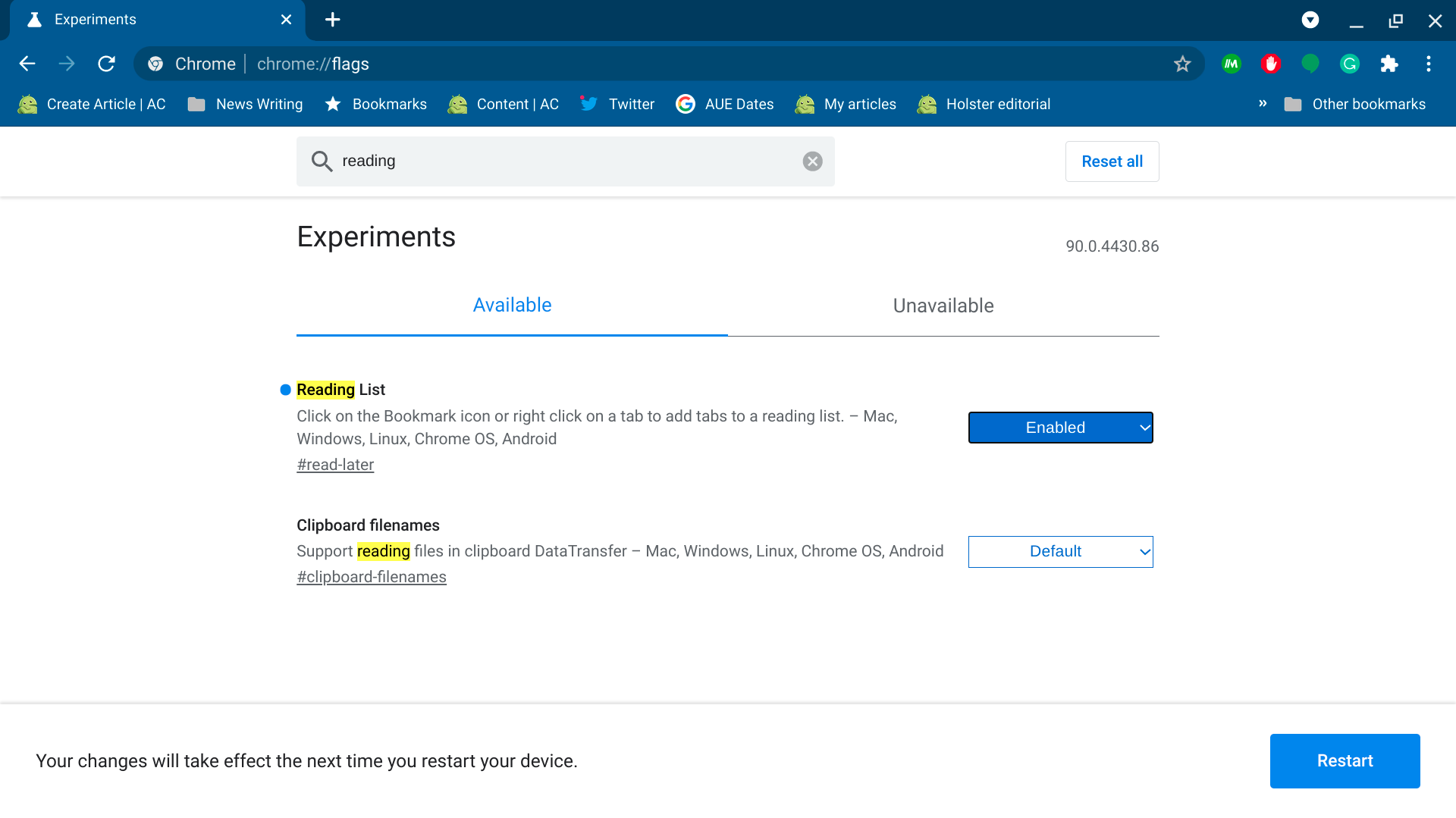Viewport: 1456px width, 818px height.
Task: Go back using the back arrow
Action: tap(27, 64)
